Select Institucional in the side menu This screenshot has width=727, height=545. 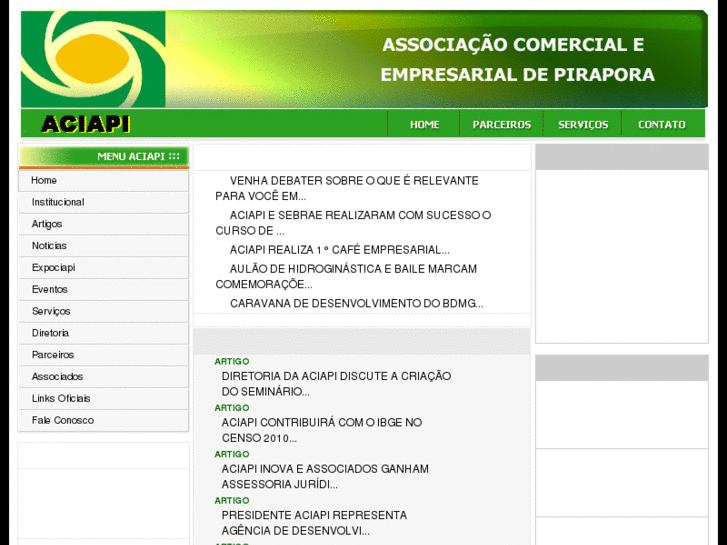(103, 202)
